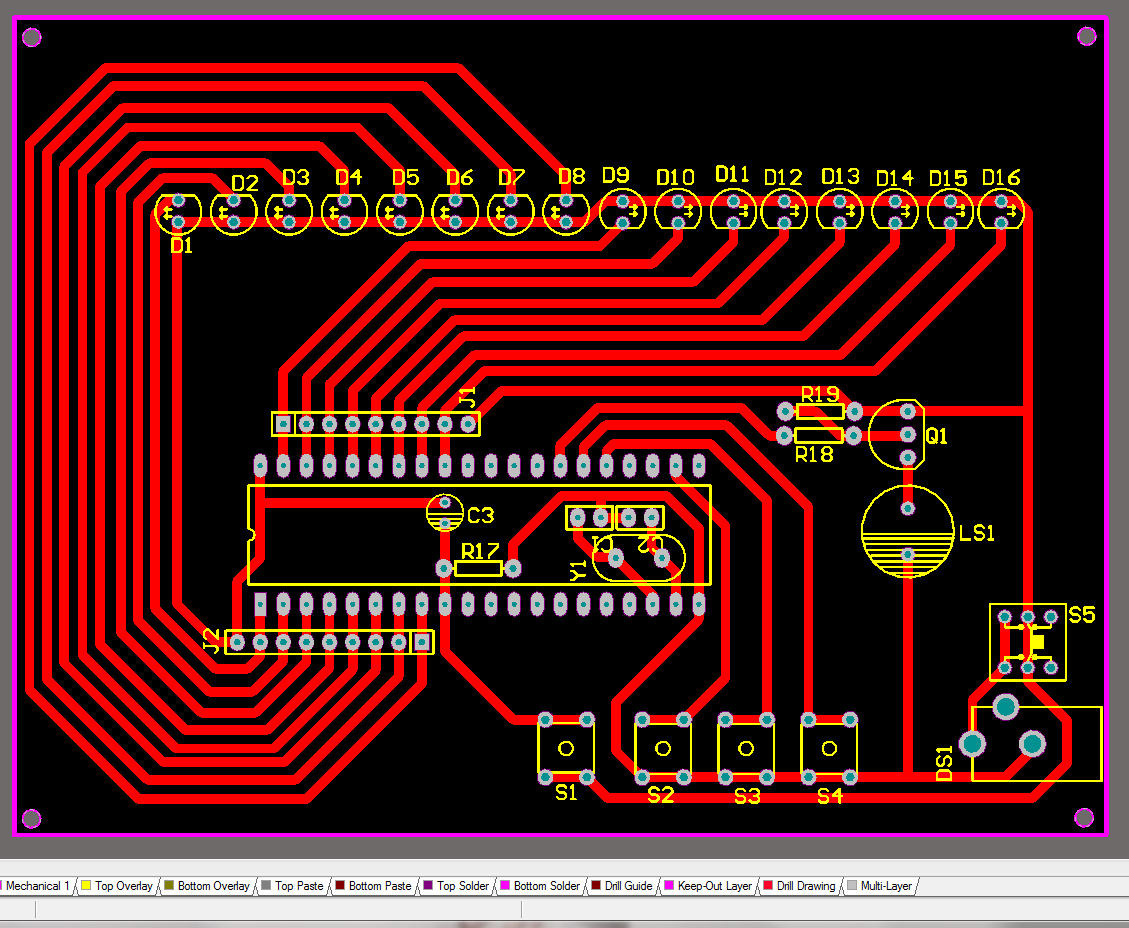Switch to the Multi-Layer tab
1129x928 pixels.
coord(880,886)
